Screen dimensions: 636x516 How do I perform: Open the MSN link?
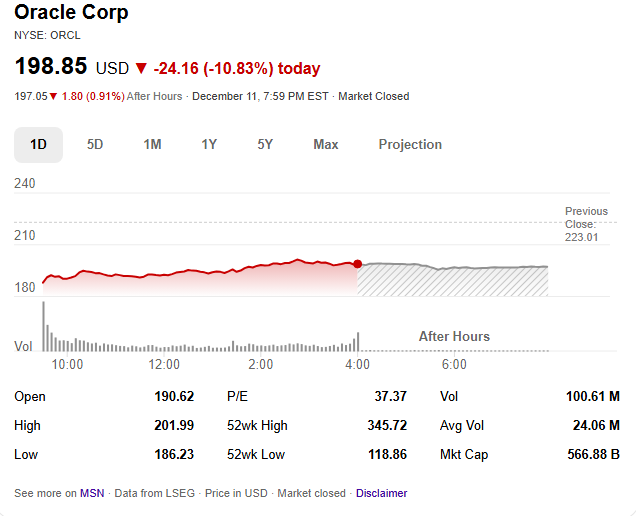pos(92,493)
